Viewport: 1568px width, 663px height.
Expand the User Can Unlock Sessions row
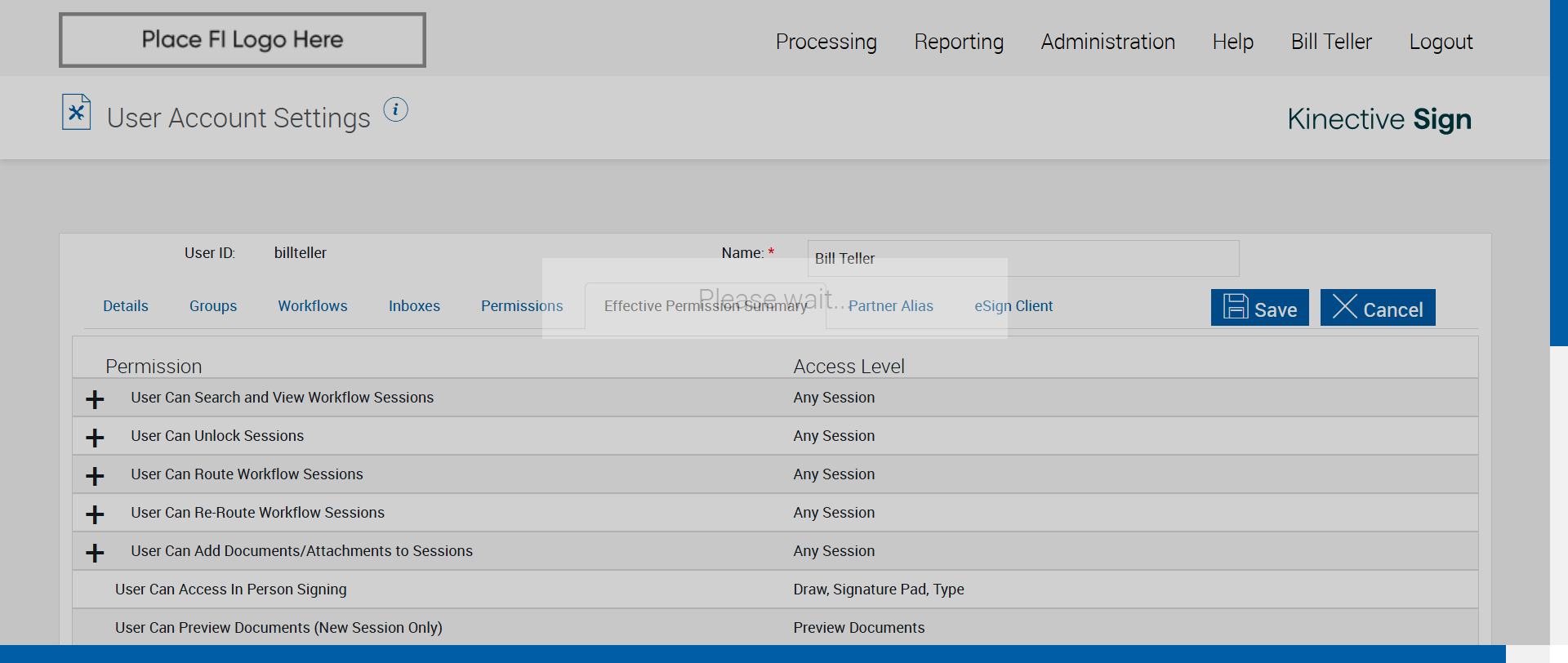(x=95, y=438)
